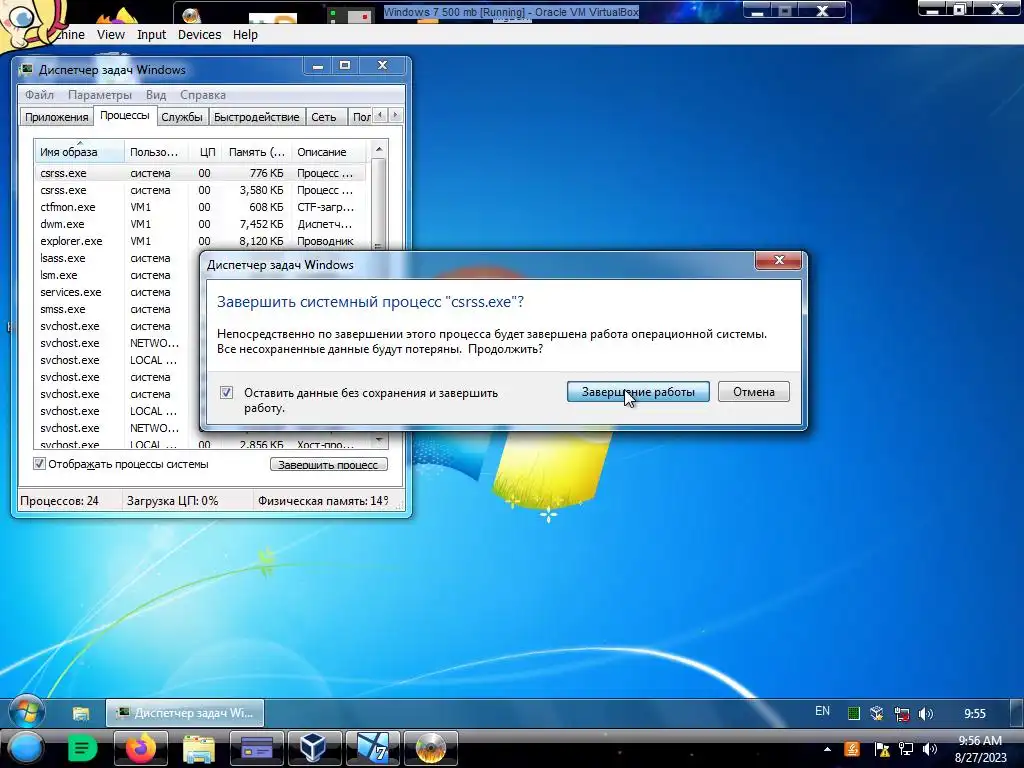Open VirtualBox Manager from host taskbar
Viewport: 1024px width, 768px height.
click(x=314, y=748)
